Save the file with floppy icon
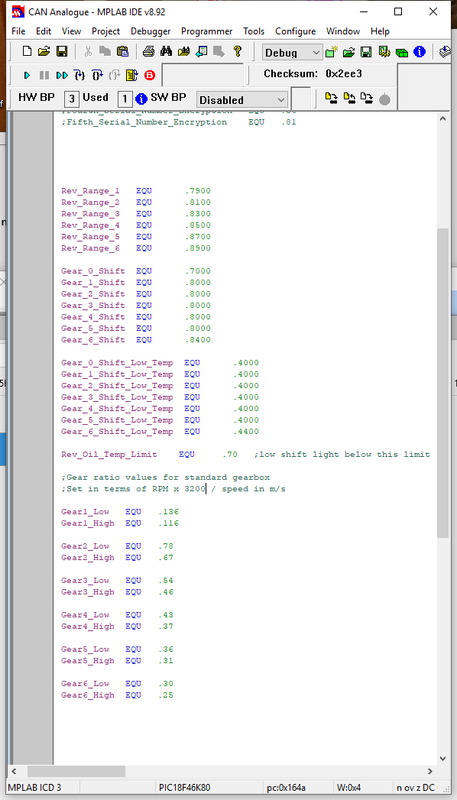Screen dimensions: 457x800 click(62, 52)
